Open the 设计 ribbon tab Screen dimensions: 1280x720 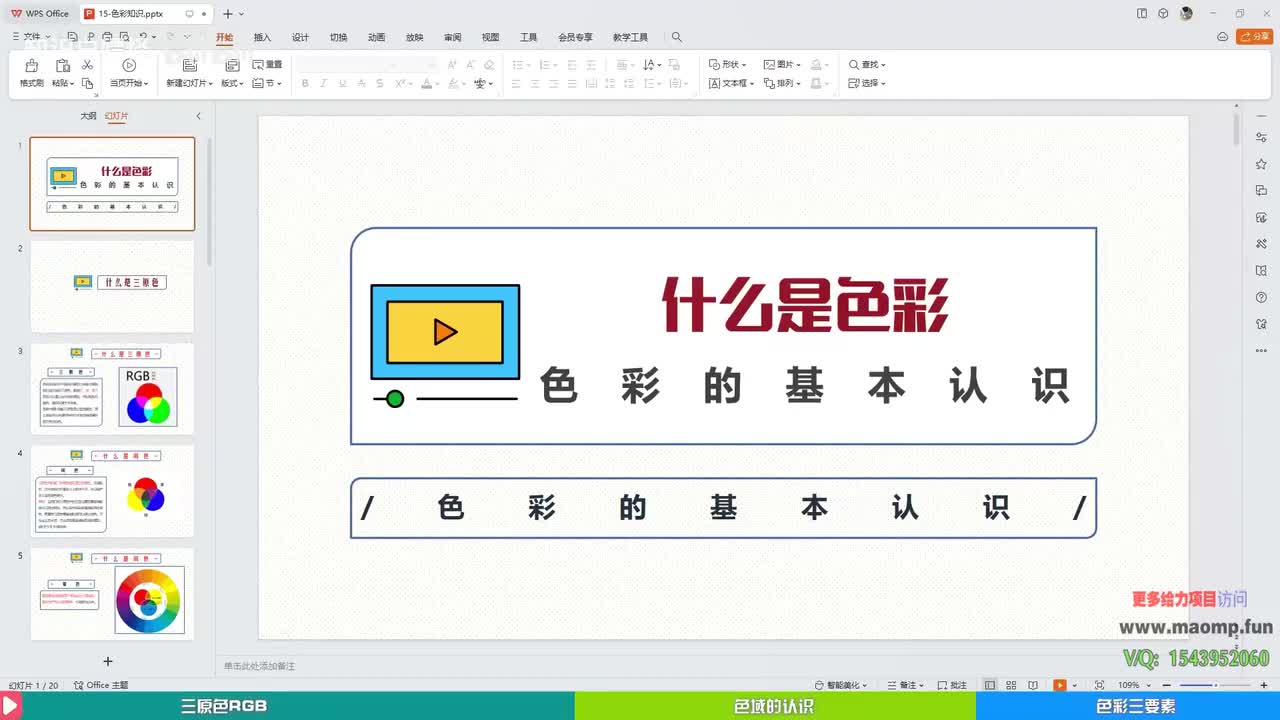click(300, 37)
